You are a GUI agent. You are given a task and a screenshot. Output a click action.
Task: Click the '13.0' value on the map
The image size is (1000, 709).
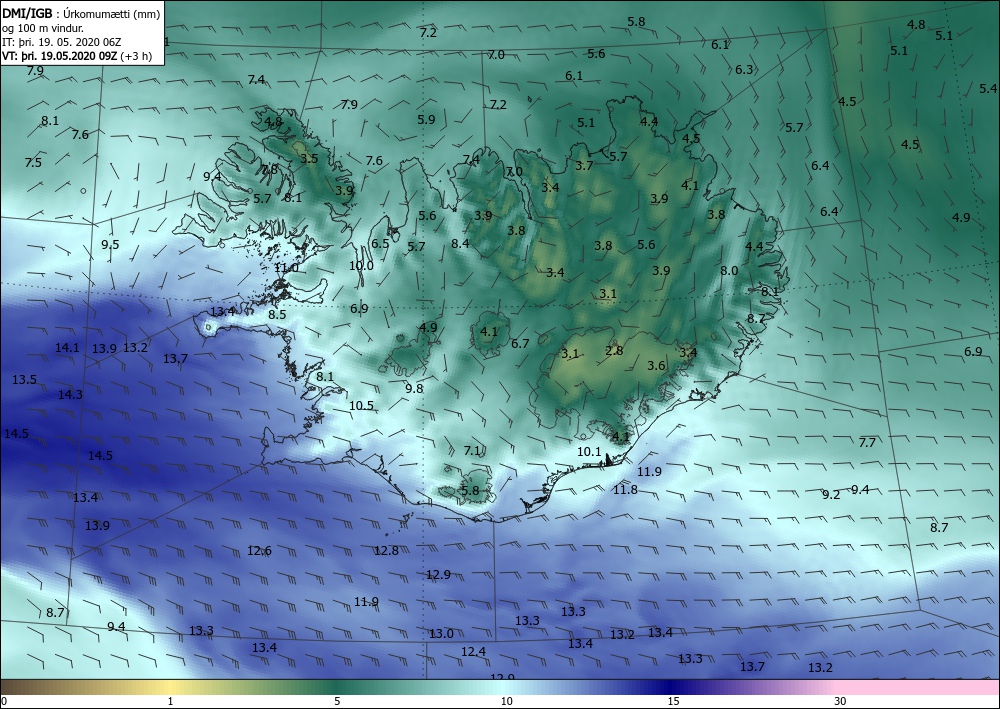coord(441,634)
